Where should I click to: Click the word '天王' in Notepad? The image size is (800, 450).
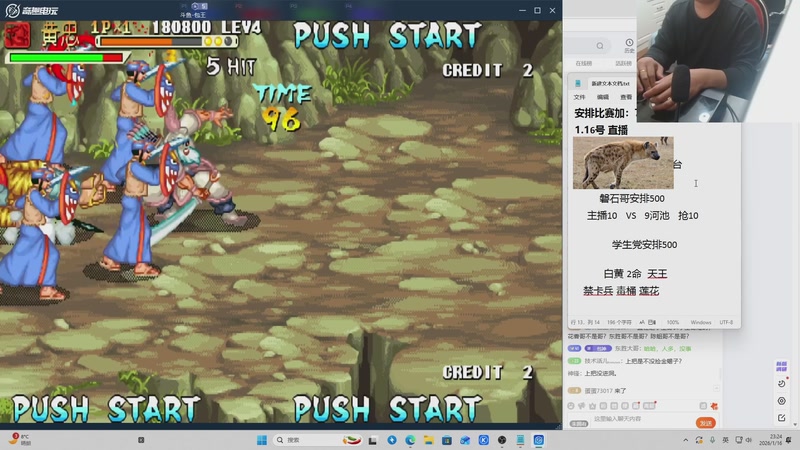657,274
